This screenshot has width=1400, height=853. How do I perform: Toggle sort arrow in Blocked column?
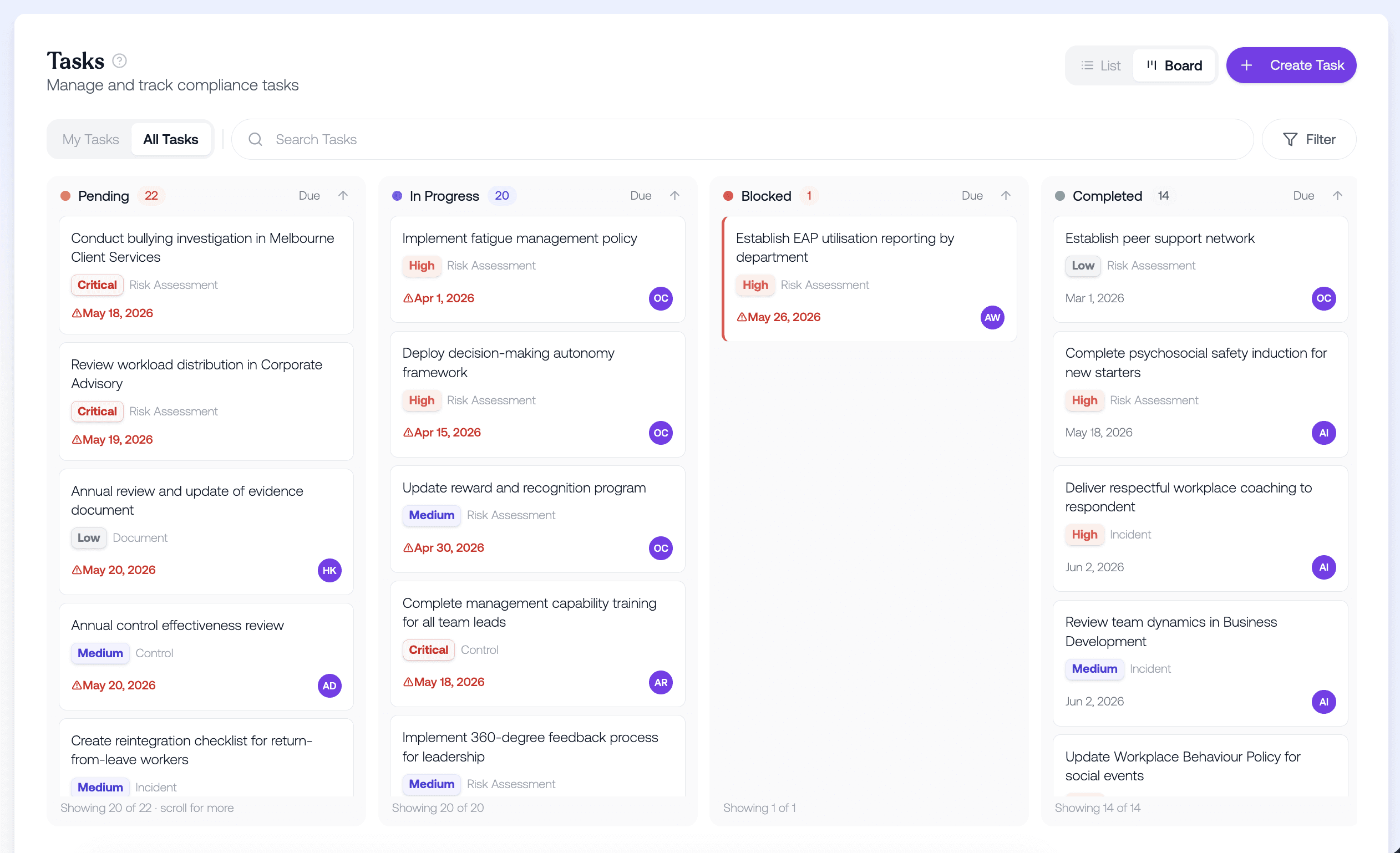(1006, 195)
